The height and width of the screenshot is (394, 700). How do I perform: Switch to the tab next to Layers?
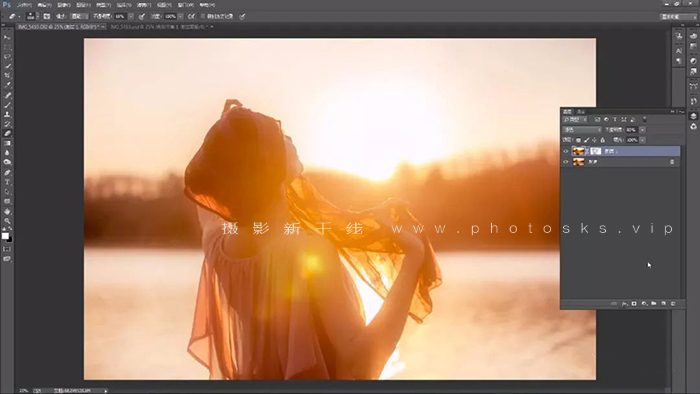pyautogui.click(x=581, y=112)
